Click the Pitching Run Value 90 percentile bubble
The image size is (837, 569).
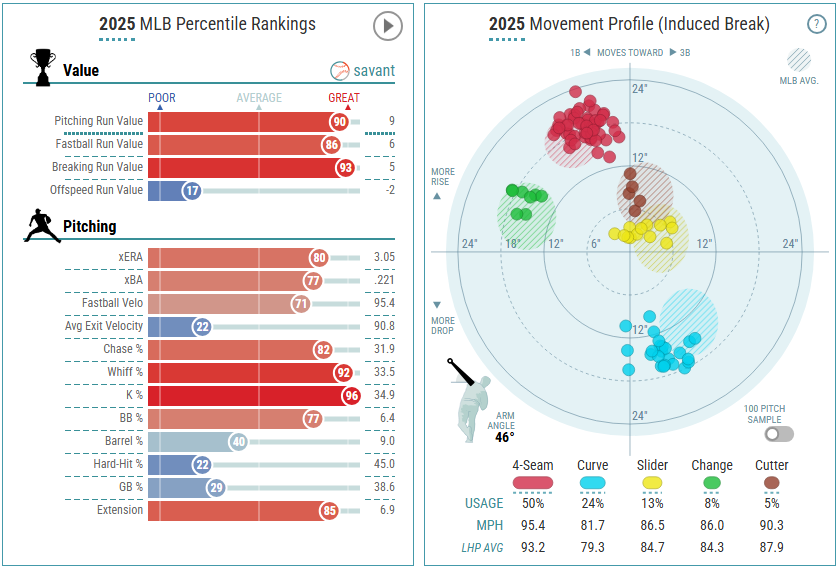(x=340, y=121)
